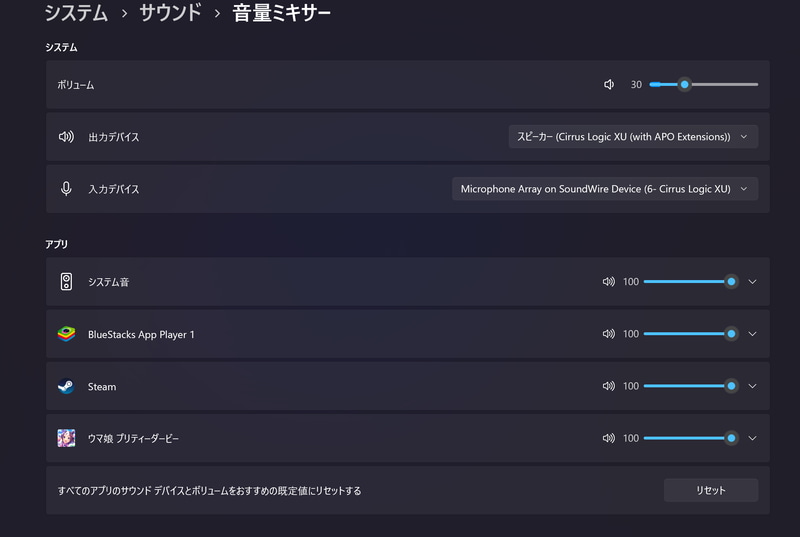
Task: Expand the BlueStacks App Player 1 chevron
Action: pos(753,334)
